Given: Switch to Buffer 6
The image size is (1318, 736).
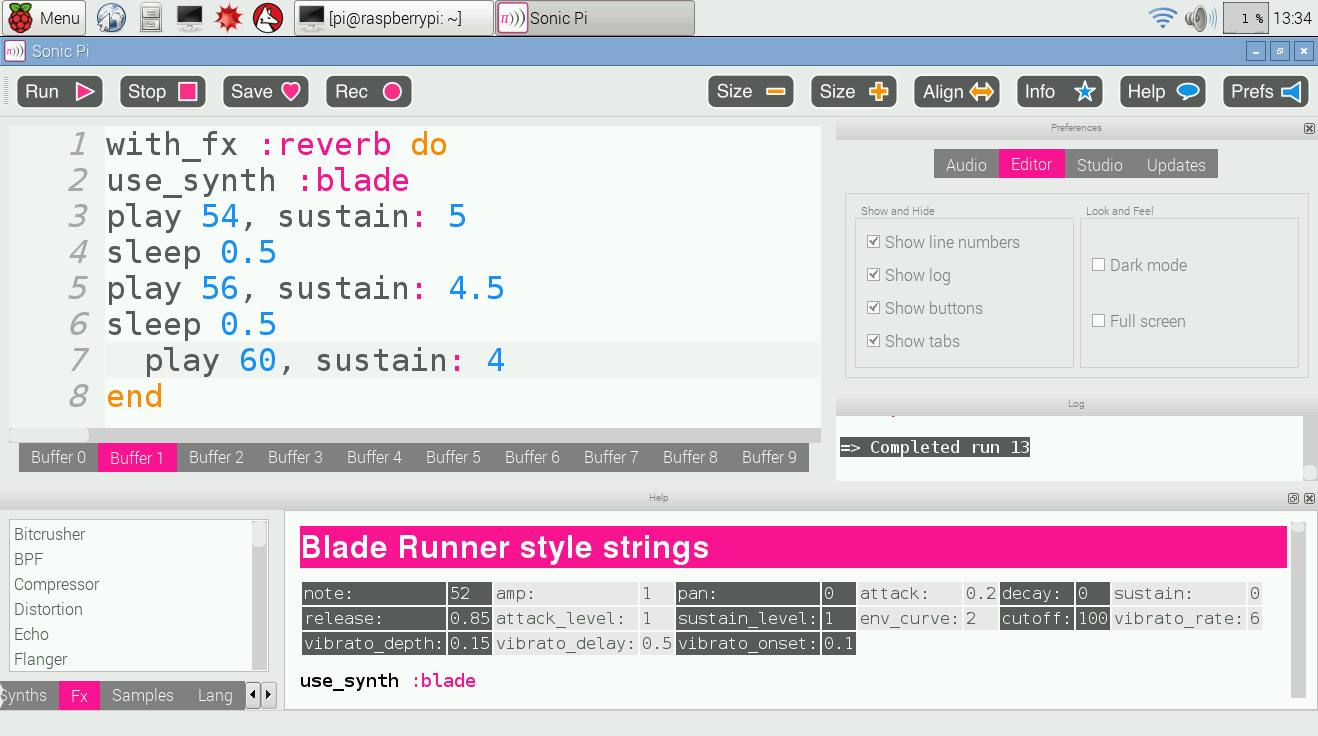Looking at the screenshot, I should 532,457.
